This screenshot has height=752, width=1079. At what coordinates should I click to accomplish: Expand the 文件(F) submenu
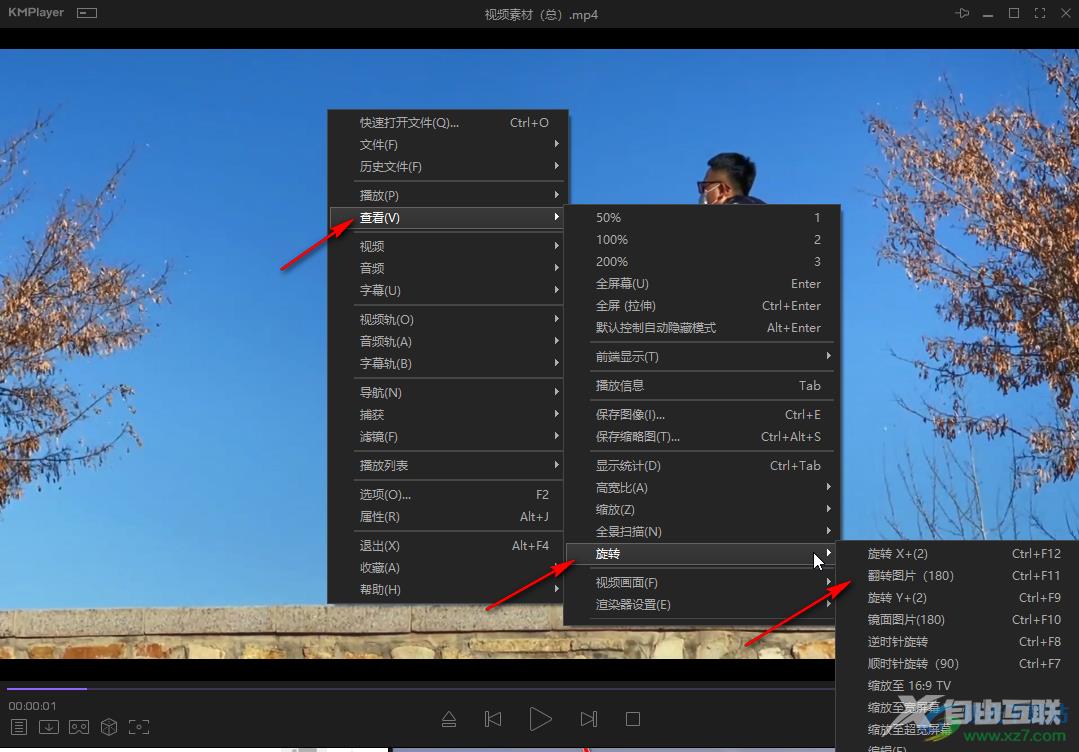446,144
